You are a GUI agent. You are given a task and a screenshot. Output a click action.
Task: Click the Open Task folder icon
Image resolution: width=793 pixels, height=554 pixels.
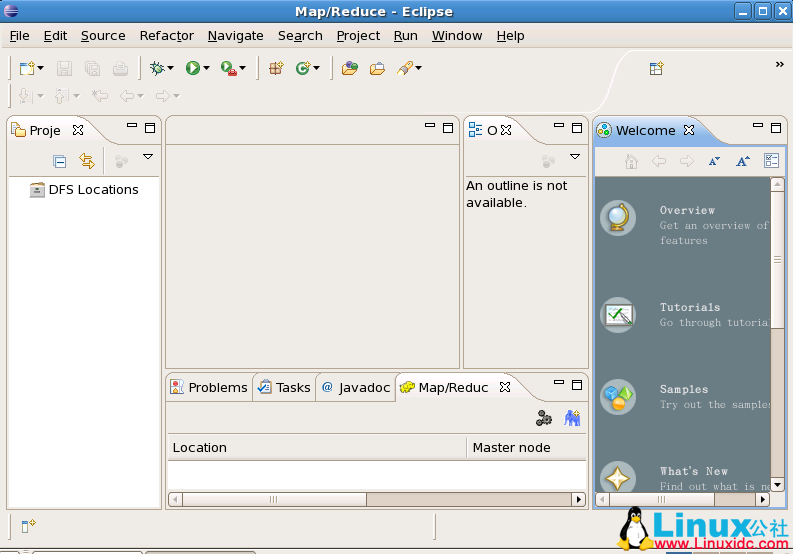tap(377, 68)
